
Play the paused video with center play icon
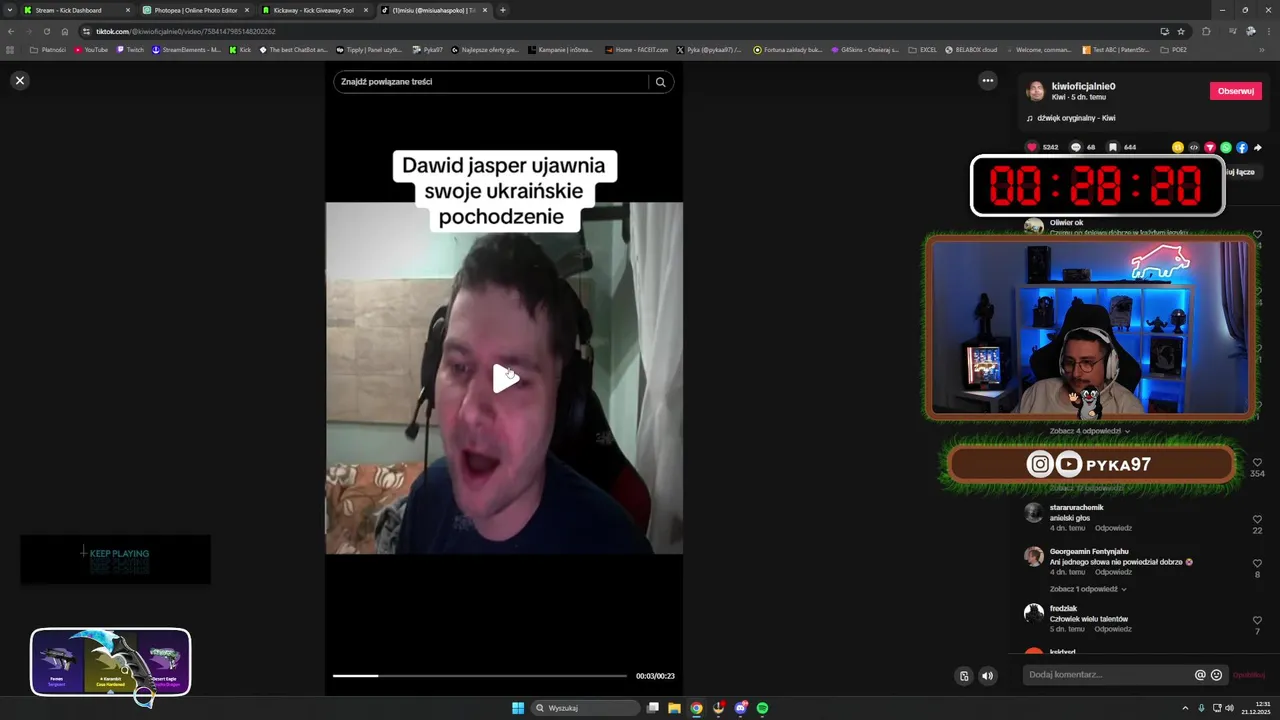[505, 378]
